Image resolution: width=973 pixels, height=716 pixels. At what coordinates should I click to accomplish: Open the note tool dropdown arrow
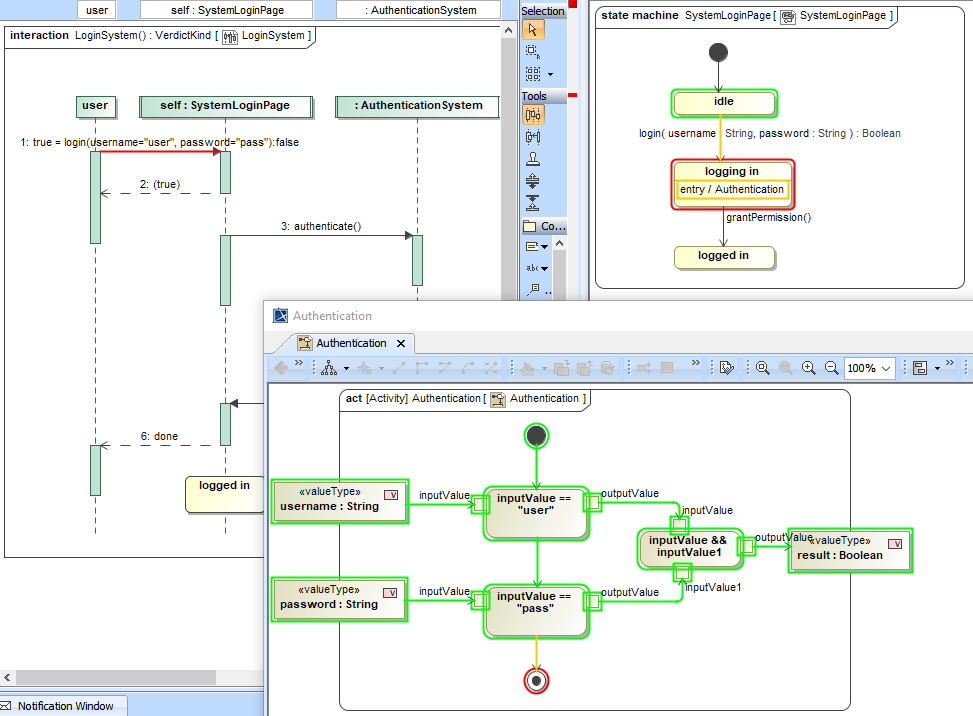(545, 246)
